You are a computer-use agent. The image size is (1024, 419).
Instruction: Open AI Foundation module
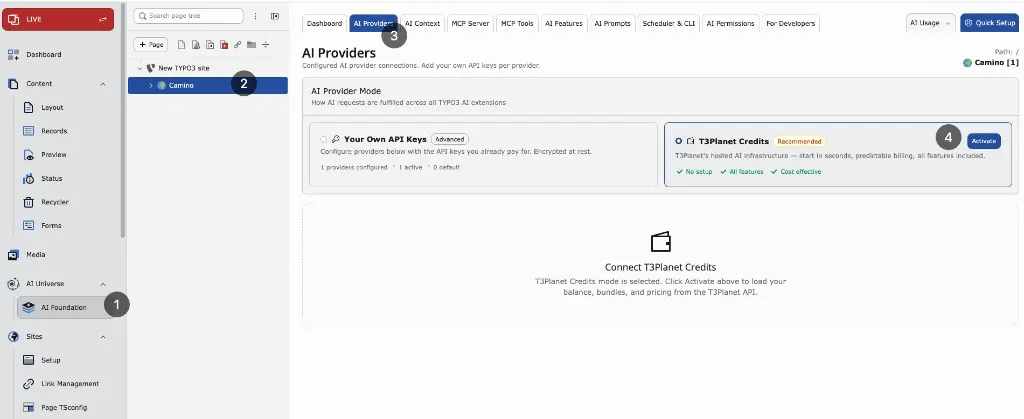(x=63, y=307)
